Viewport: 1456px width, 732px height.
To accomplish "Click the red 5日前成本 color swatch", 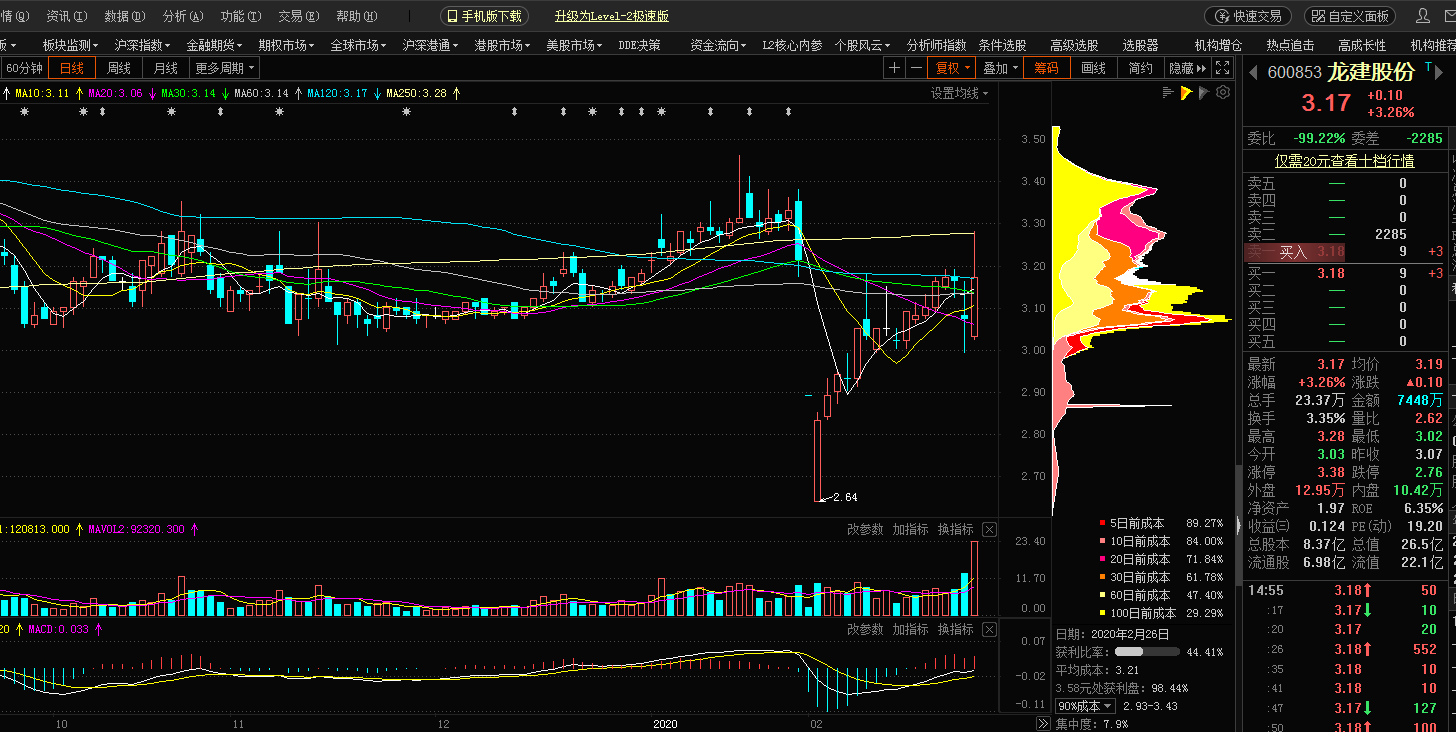I will 1103,523.
